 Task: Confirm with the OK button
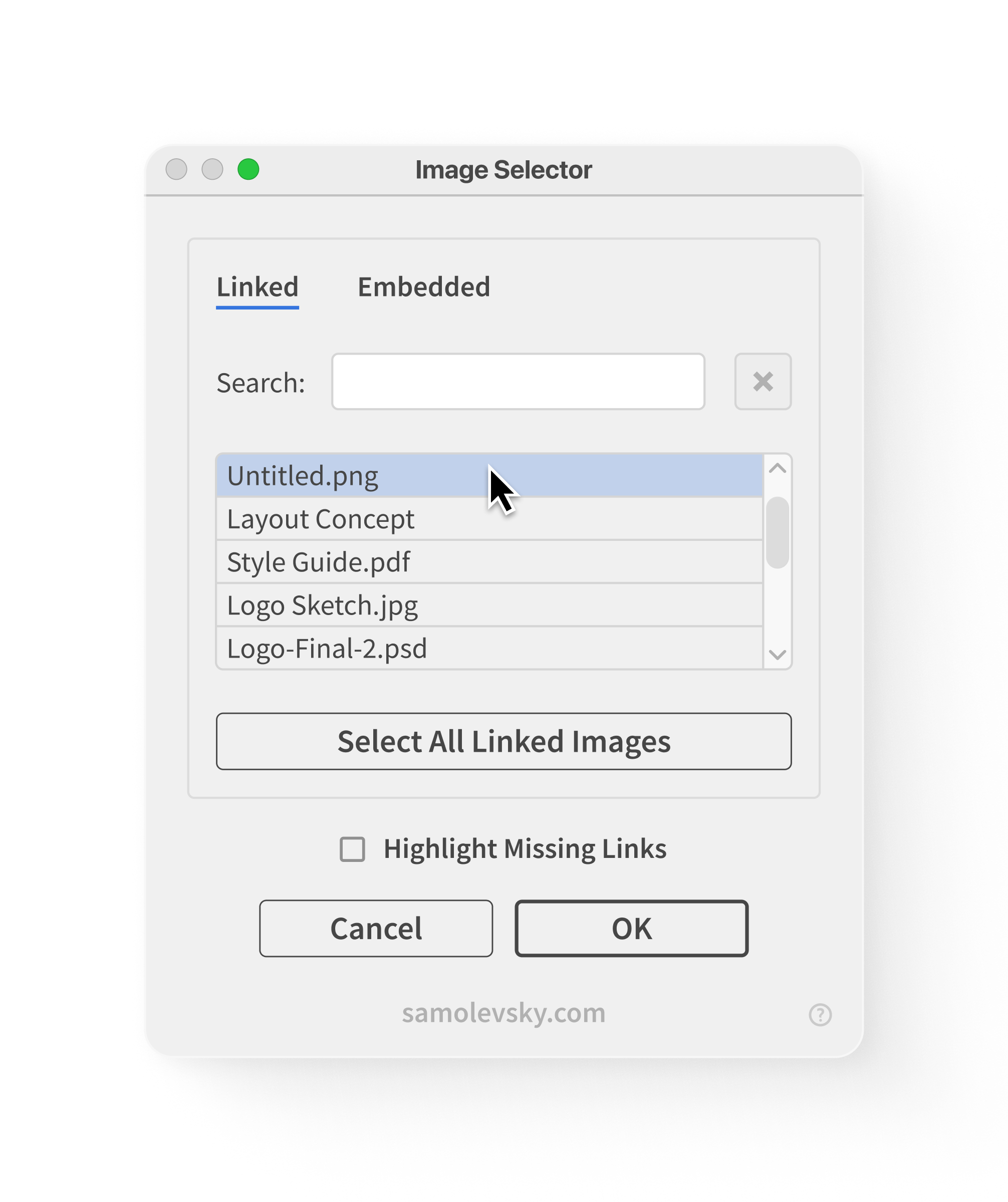(x=631, y=929)
